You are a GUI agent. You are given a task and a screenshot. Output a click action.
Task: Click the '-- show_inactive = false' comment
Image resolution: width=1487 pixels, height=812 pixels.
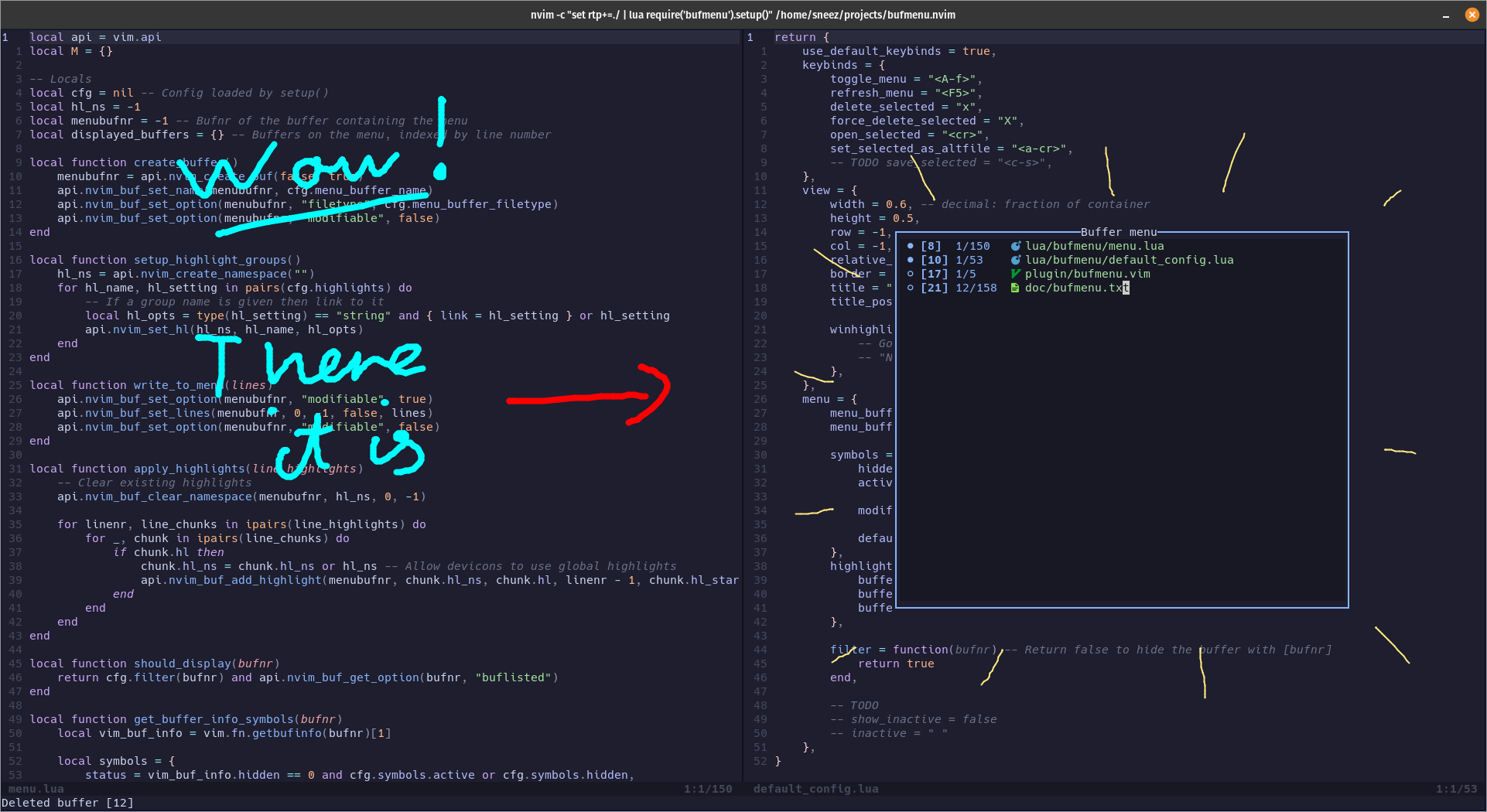pyautogui.click(x=913, y=719)
